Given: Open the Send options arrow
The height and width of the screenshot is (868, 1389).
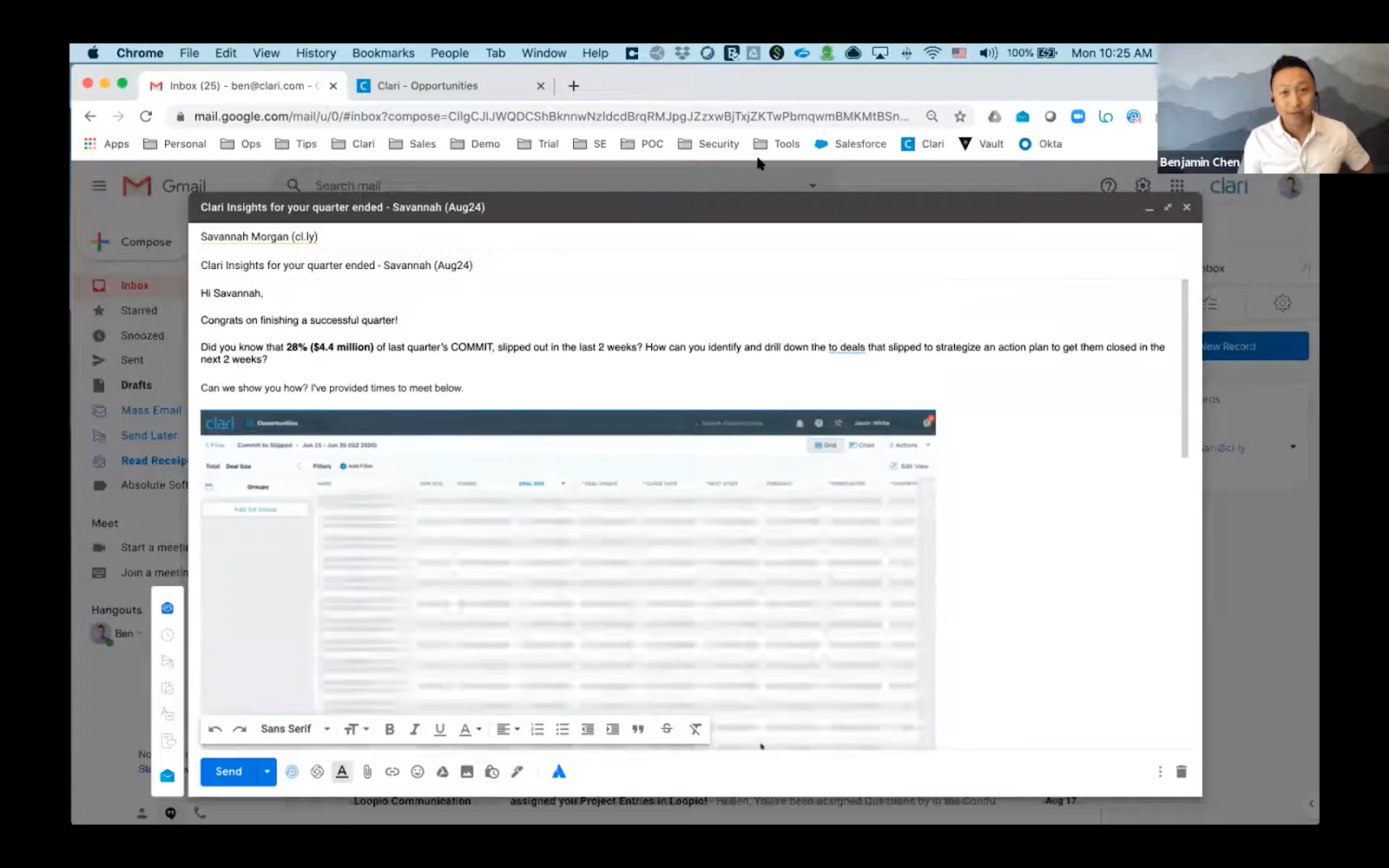Looking at the screenshot, I should click(267, 772).
